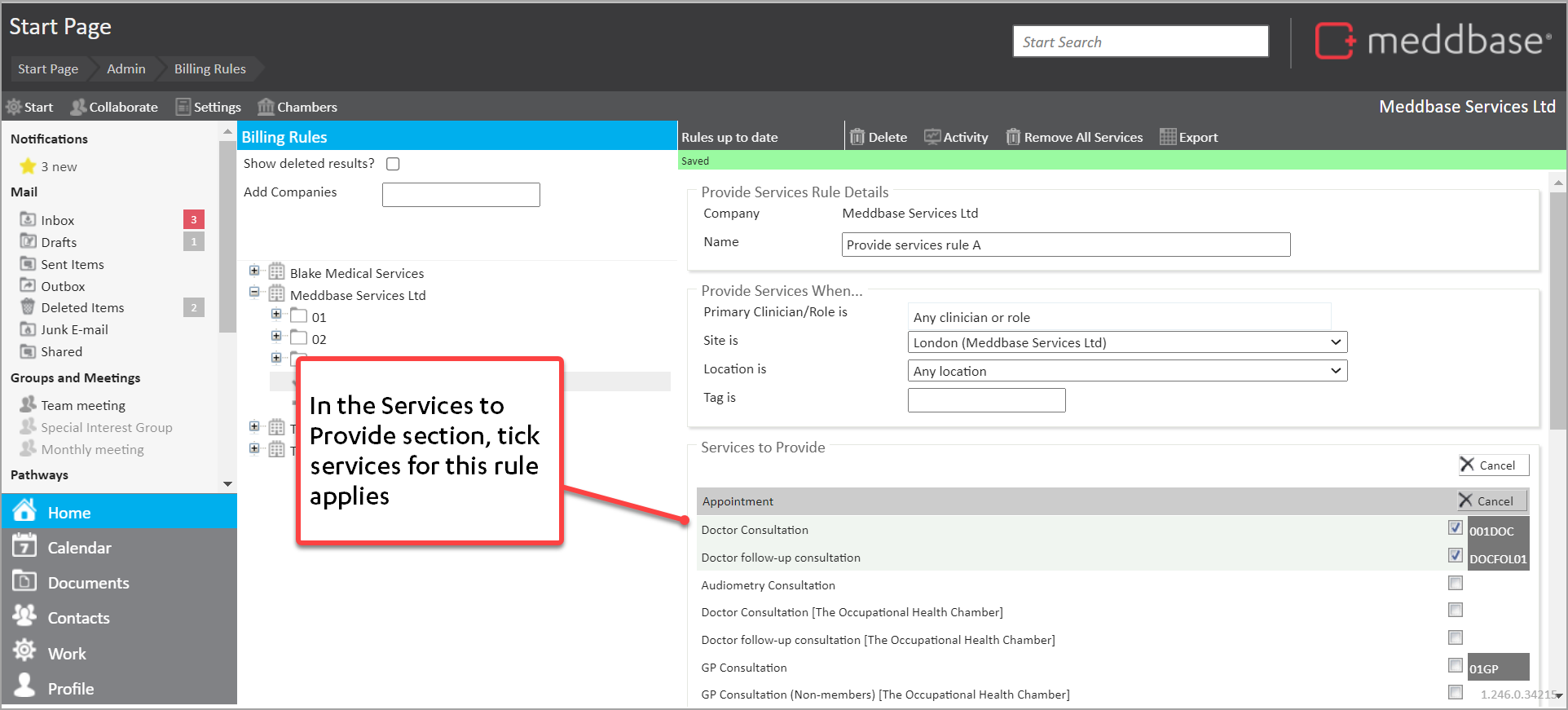Viewport: 1568px width, 710px height.
Task: Open the Inbox mail folder
Action: [x=57, y=220]
